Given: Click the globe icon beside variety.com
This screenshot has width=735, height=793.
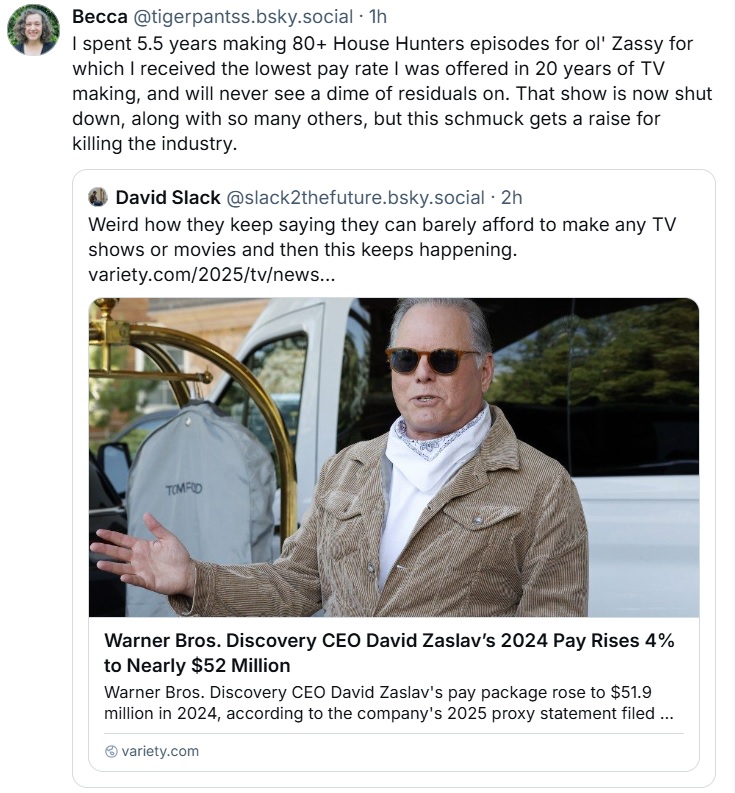Looking at the screenshot, I should pos(111,751).
